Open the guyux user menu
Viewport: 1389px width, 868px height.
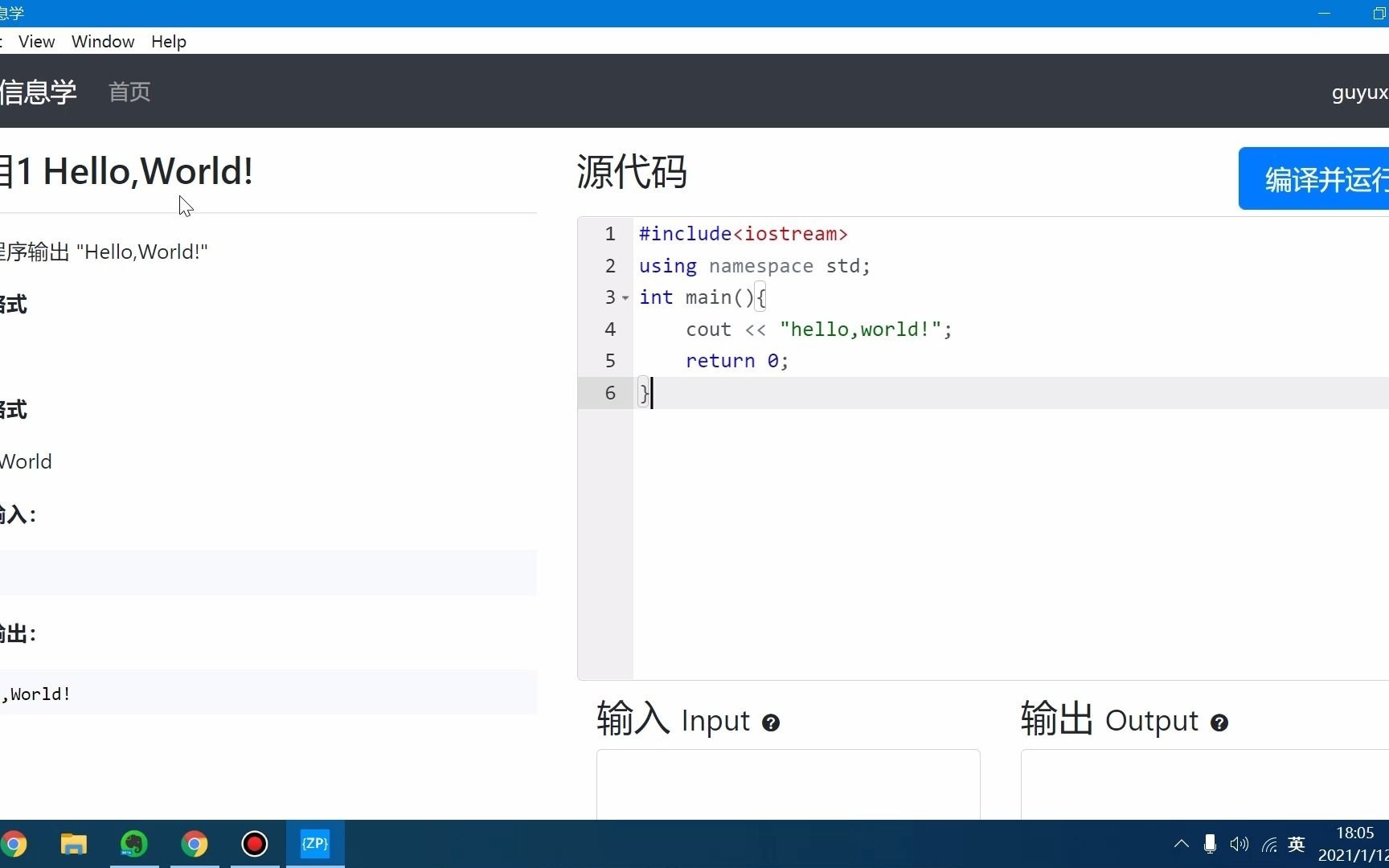(1360, 92)
